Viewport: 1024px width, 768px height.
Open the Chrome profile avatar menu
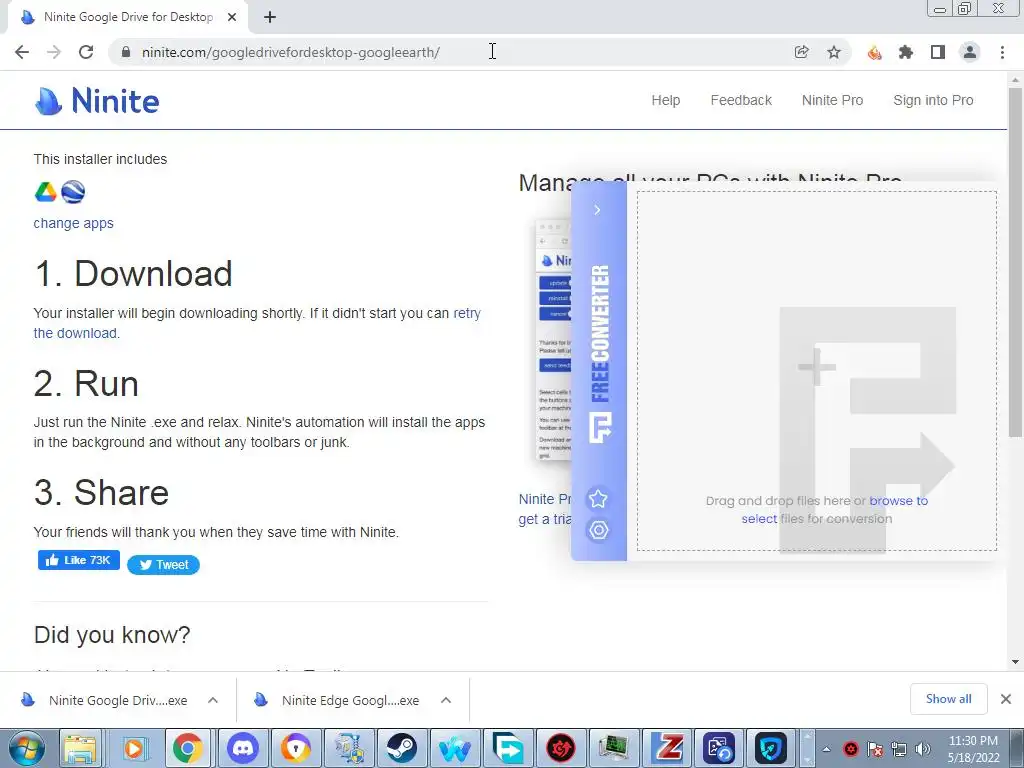pos(970,52)
